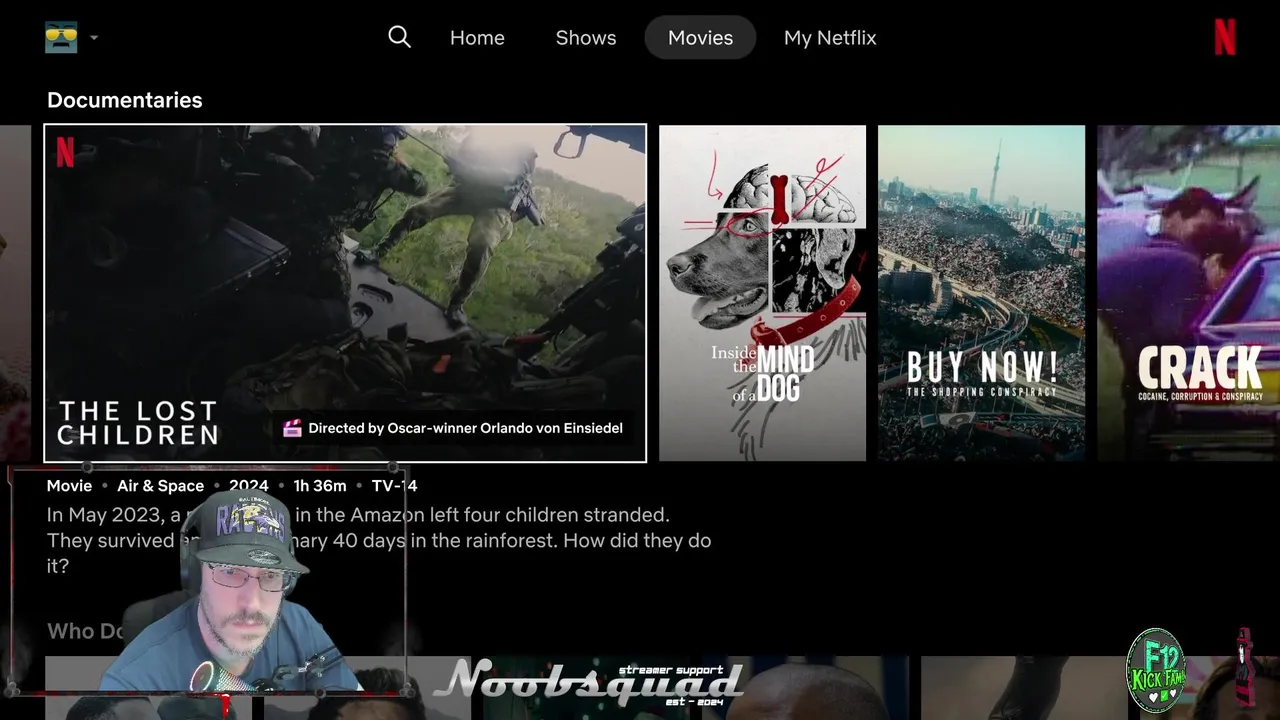Click the Documentaries row heading
Image resolution: width=1280 pixels, height=720 pixels.
pyautogui.click(x=125, y=100)
